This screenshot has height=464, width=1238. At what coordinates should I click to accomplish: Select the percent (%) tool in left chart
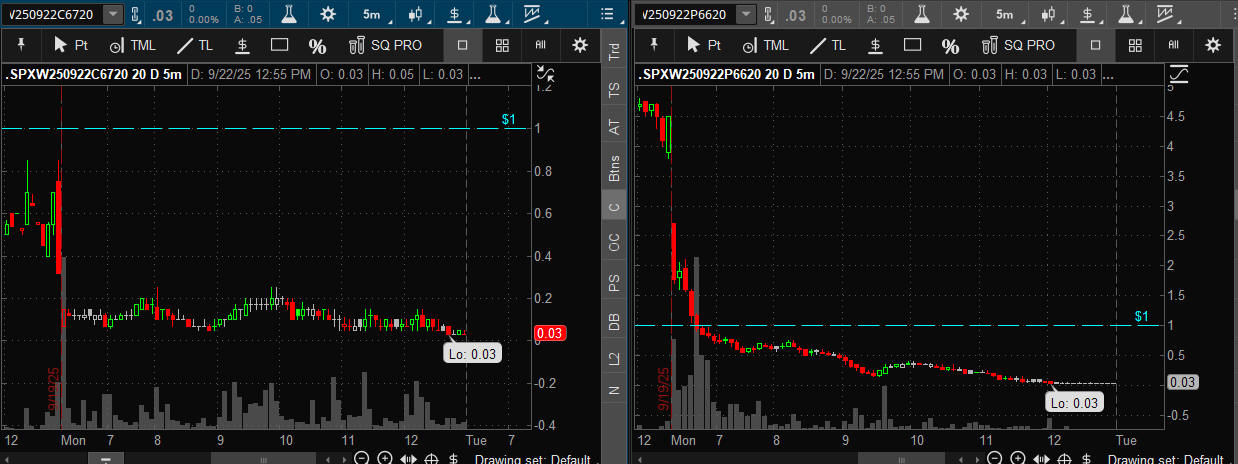[317, 45]
